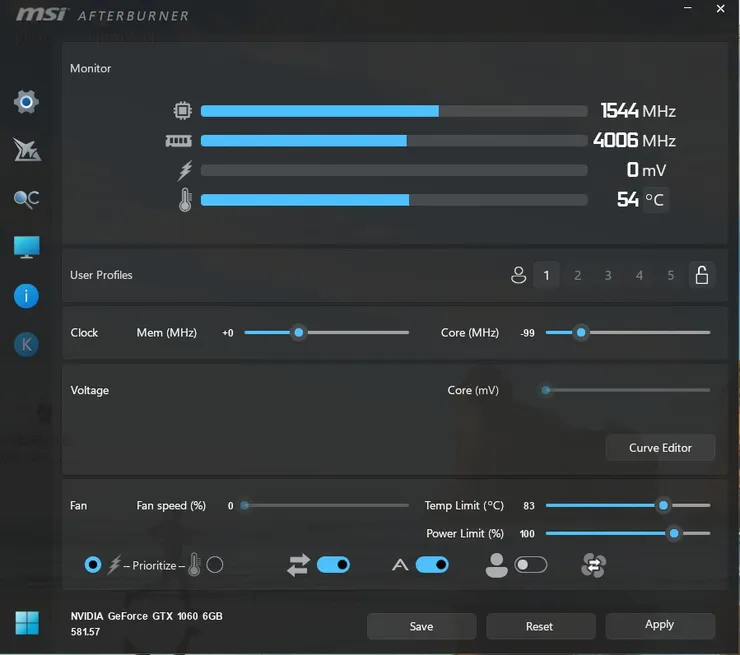The width and height of the screenshot is (740, 655).
Task: Enable the user-defined fan control switch
Action: point(530,565)
